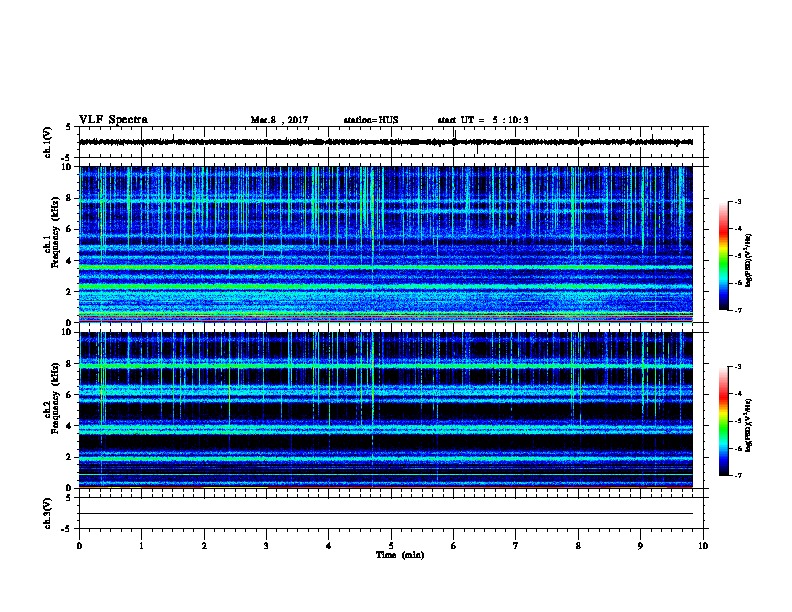Screen dimensions: 792x612
Task: Click the "6" kHz tick of ch.1 spectrogram
Action: pyautogui.click(x=70, y=229)
